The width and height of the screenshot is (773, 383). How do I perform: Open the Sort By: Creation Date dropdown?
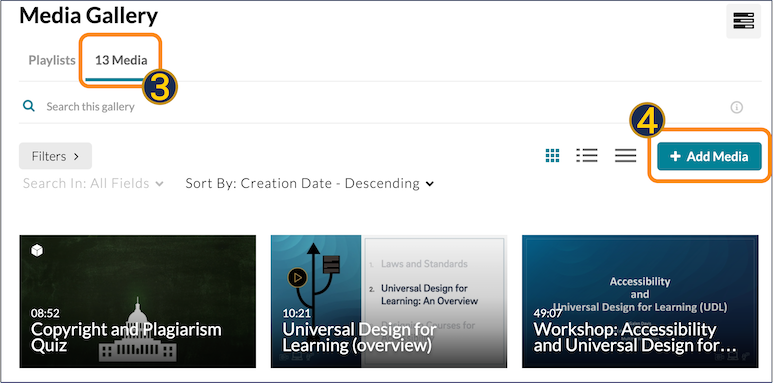click(x=310, y=183)
